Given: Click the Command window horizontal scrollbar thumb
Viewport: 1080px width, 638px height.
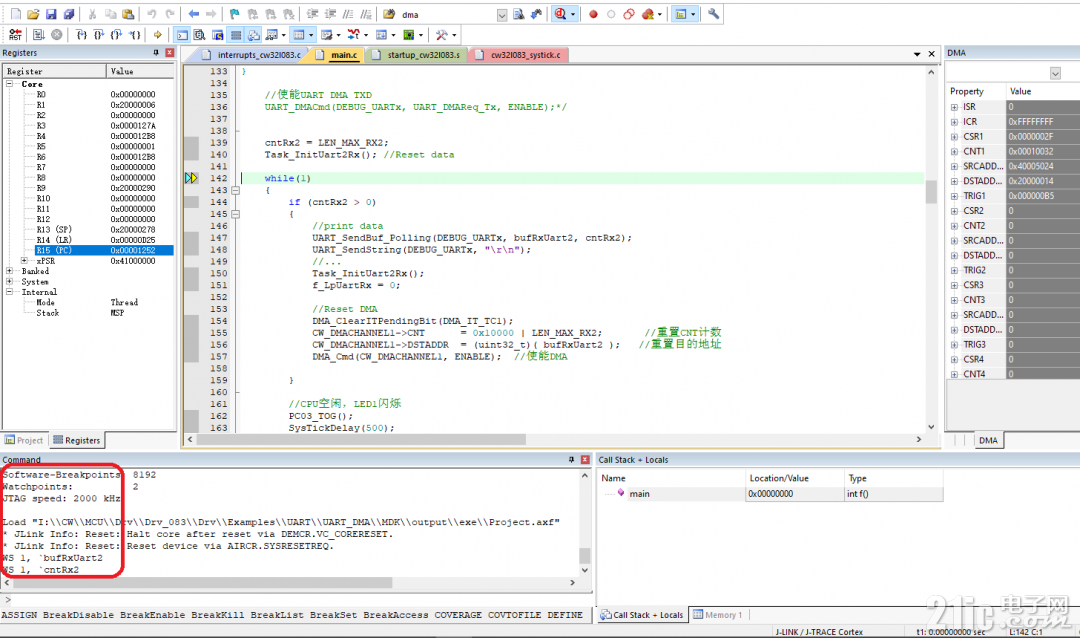Looking at the screenshot, I should click(202, 582).
